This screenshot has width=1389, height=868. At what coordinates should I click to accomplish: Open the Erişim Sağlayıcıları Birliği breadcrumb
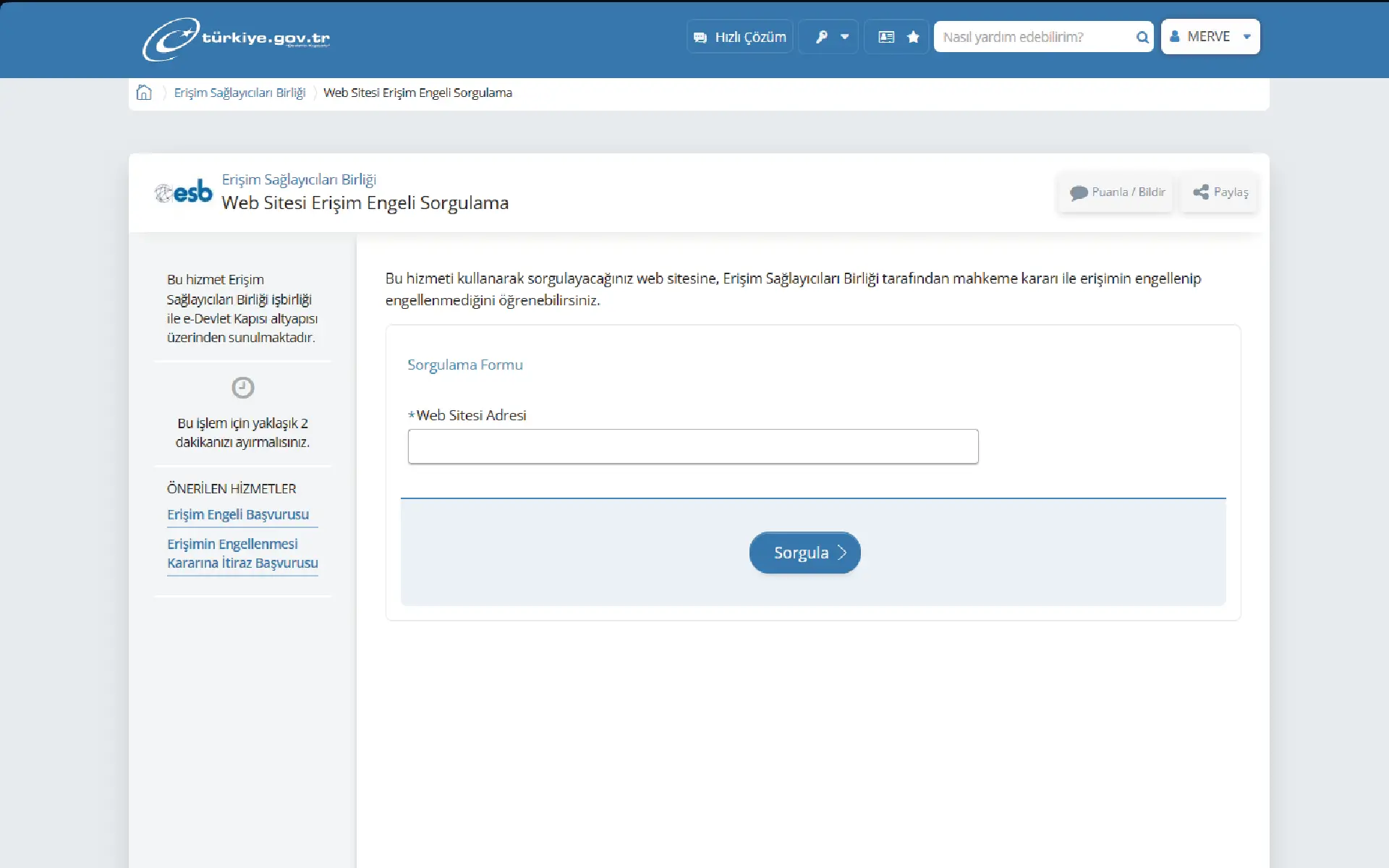pyautogui.click(x=239, y=92)
